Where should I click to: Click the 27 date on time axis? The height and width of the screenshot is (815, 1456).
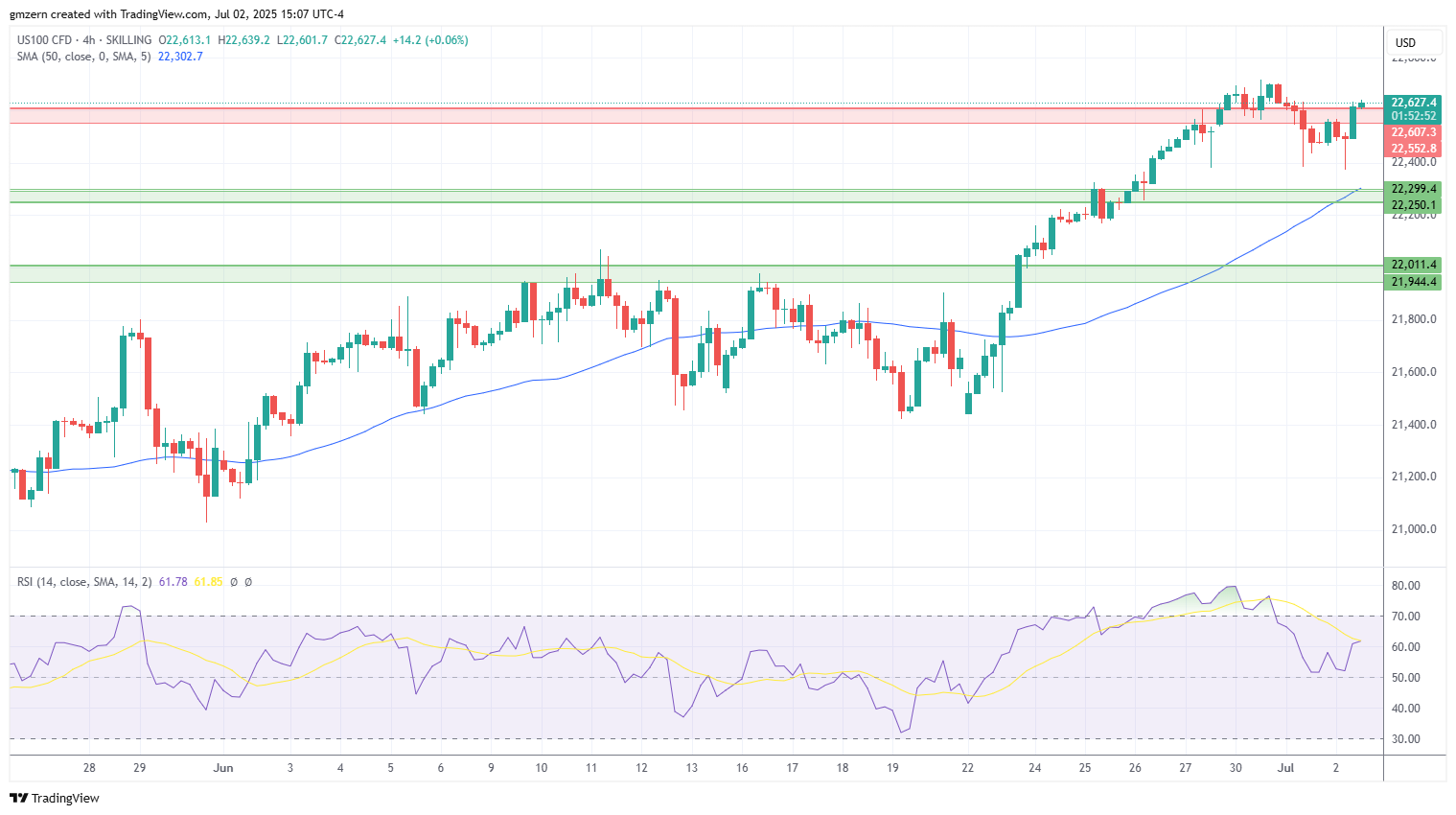click(x=1186, y=768)
